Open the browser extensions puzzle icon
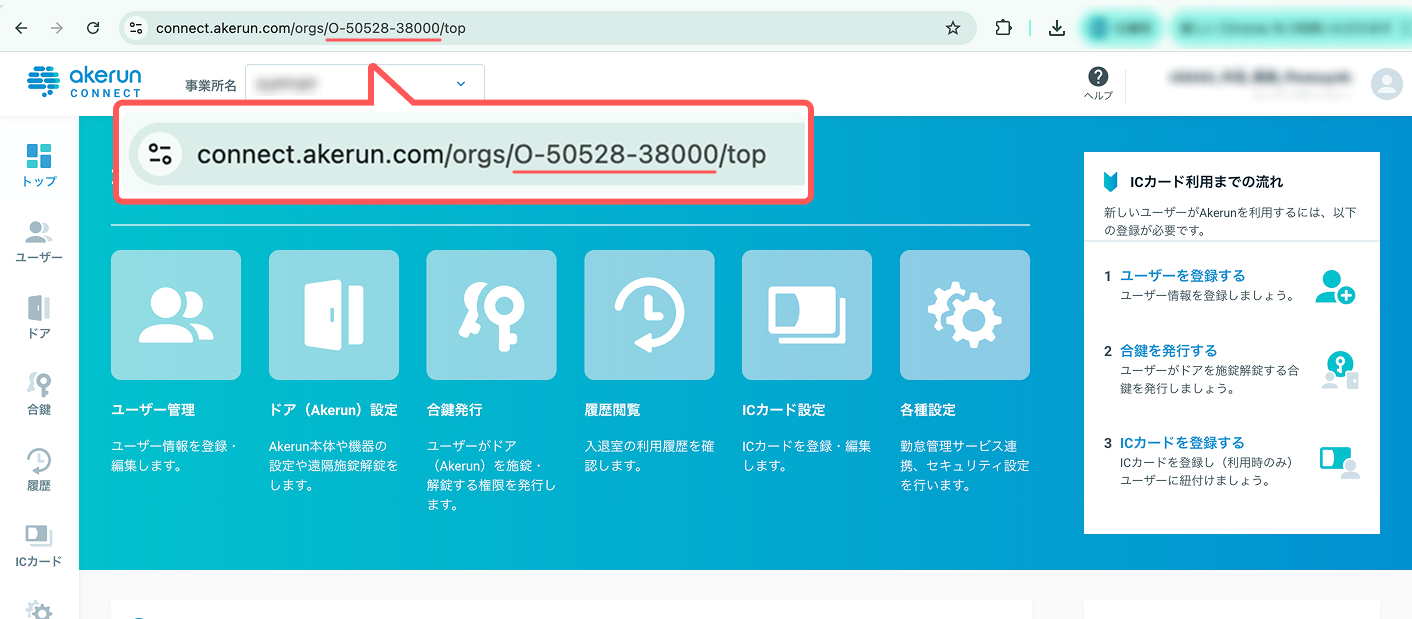 pos(1003,28)
